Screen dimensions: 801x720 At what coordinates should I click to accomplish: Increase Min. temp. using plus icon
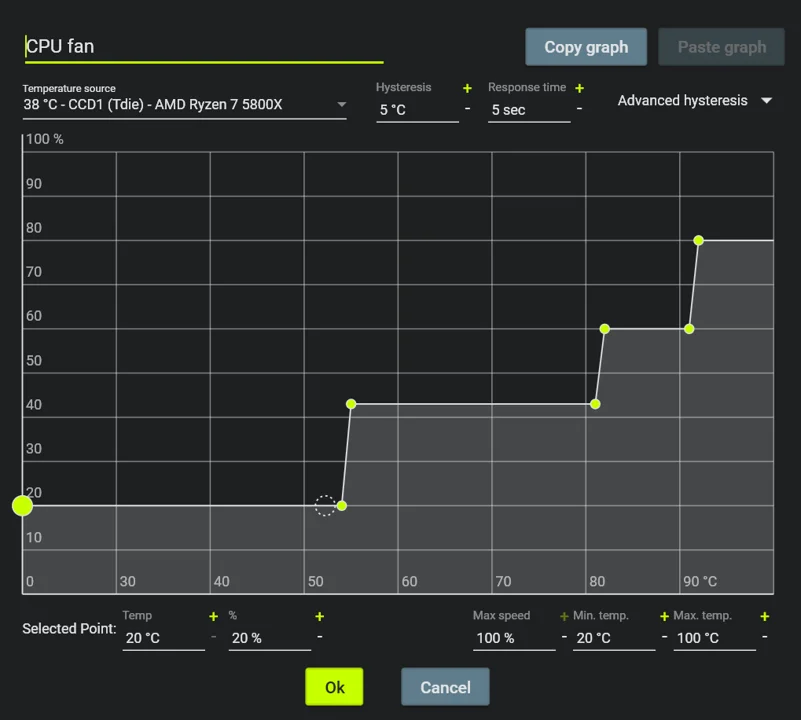click(664, 617)
